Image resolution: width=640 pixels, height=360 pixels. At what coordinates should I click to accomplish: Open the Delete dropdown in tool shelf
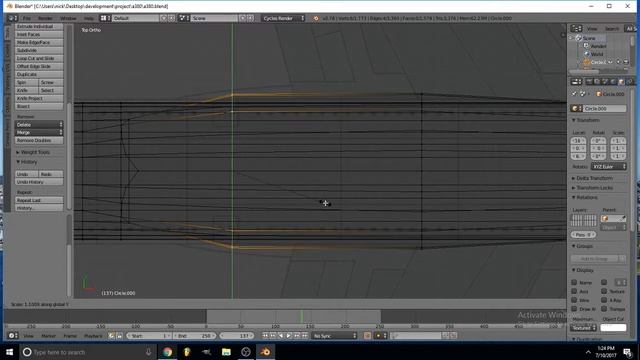point(39,124)
